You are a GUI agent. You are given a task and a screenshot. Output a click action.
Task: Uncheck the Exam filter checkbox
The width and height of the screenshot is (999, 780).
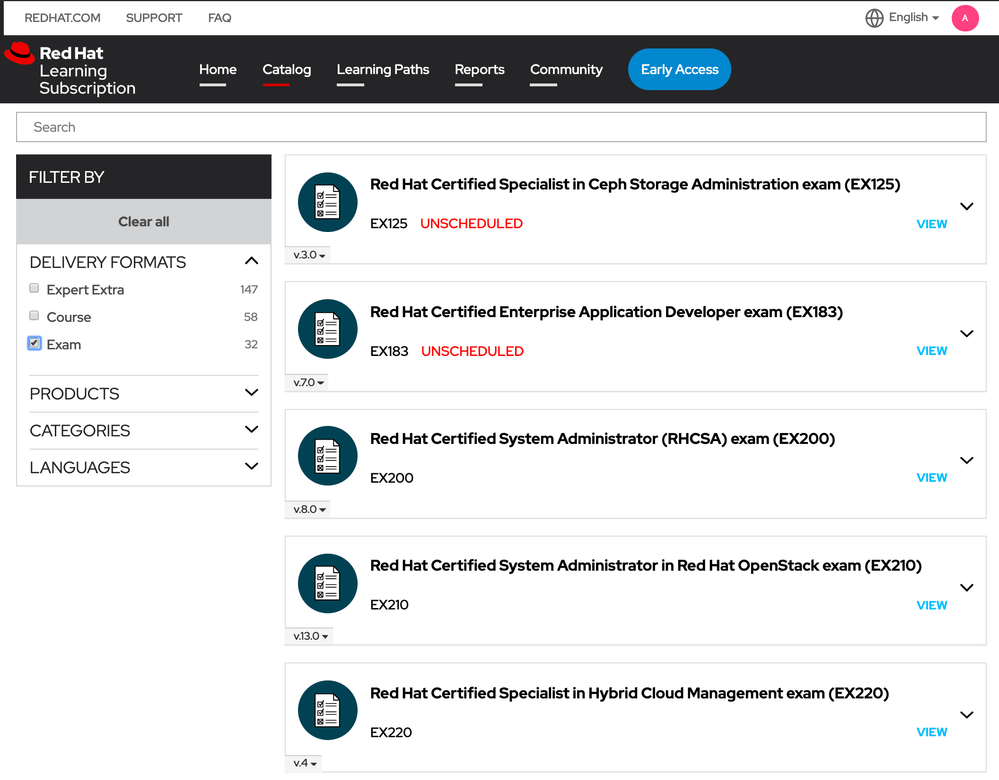pos(35,343)
